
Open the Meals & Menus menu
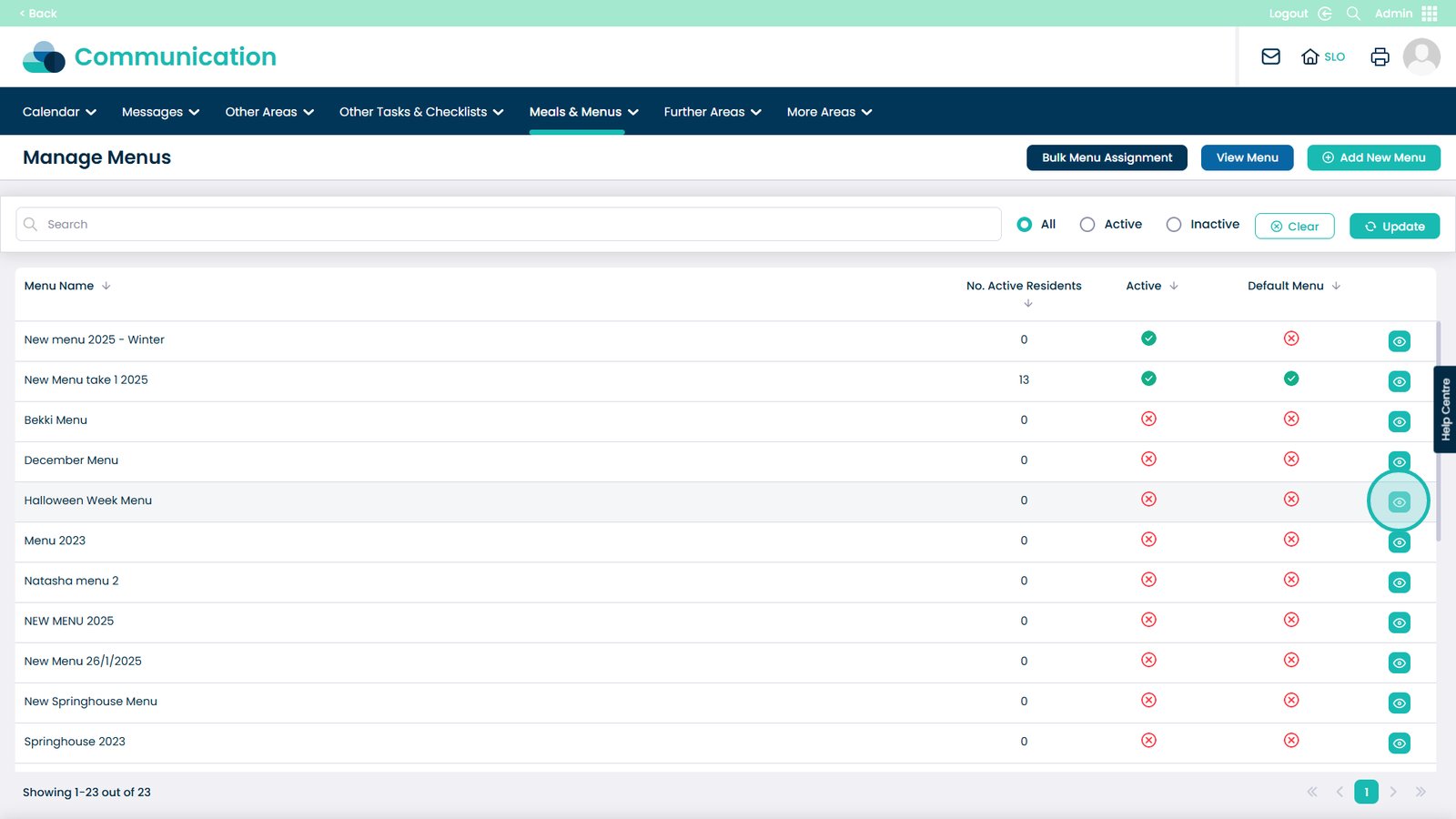583,112
